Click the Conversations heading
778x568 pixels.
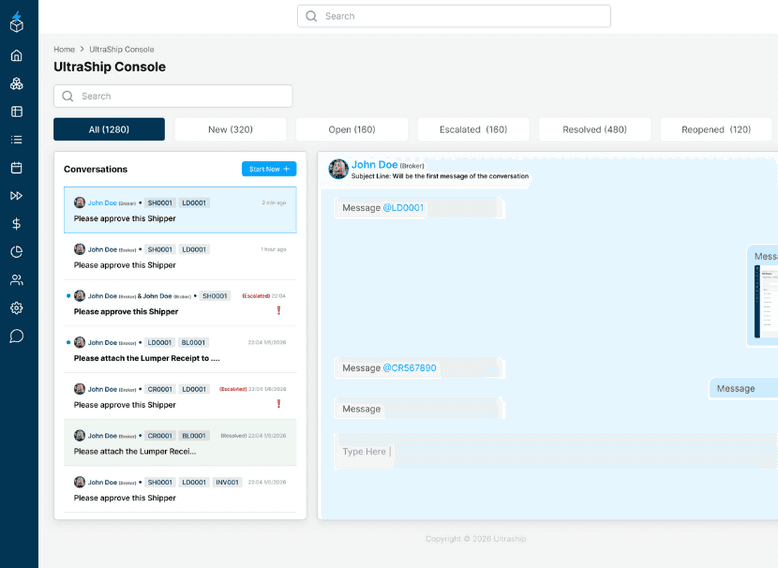tap(96, 169)
